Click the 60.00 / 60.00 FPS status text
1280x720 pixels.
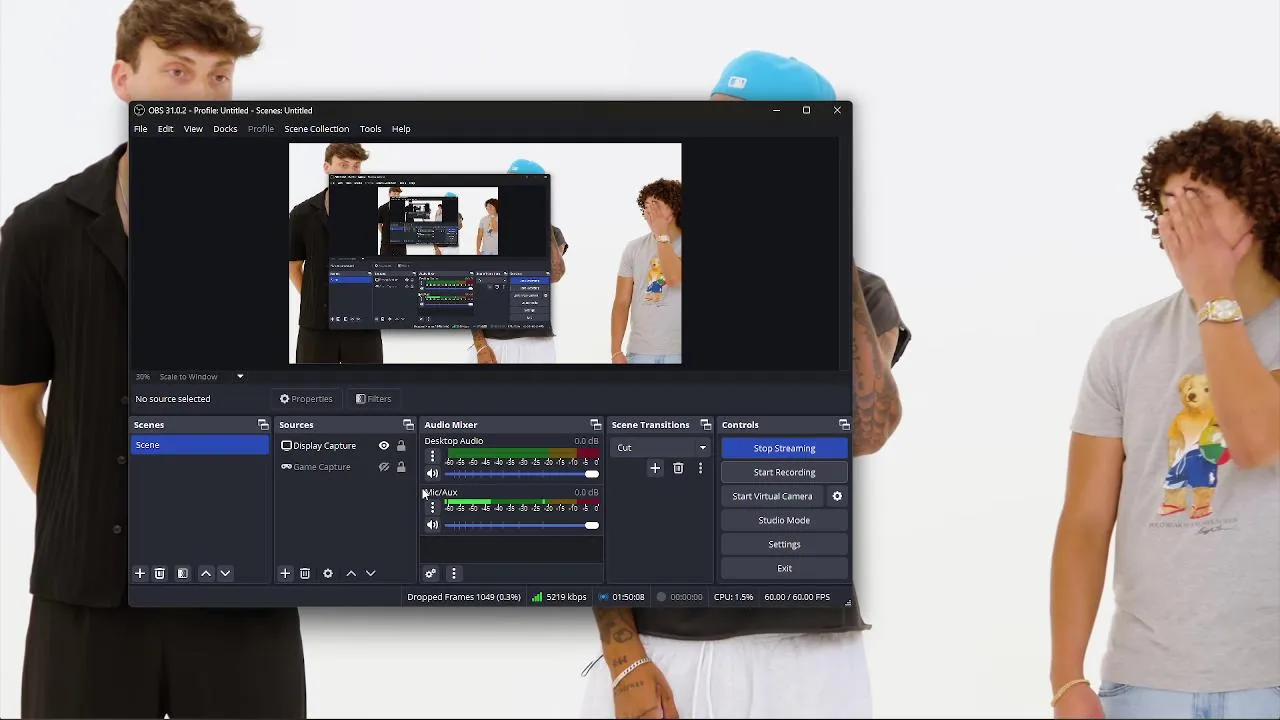(797, 597)
